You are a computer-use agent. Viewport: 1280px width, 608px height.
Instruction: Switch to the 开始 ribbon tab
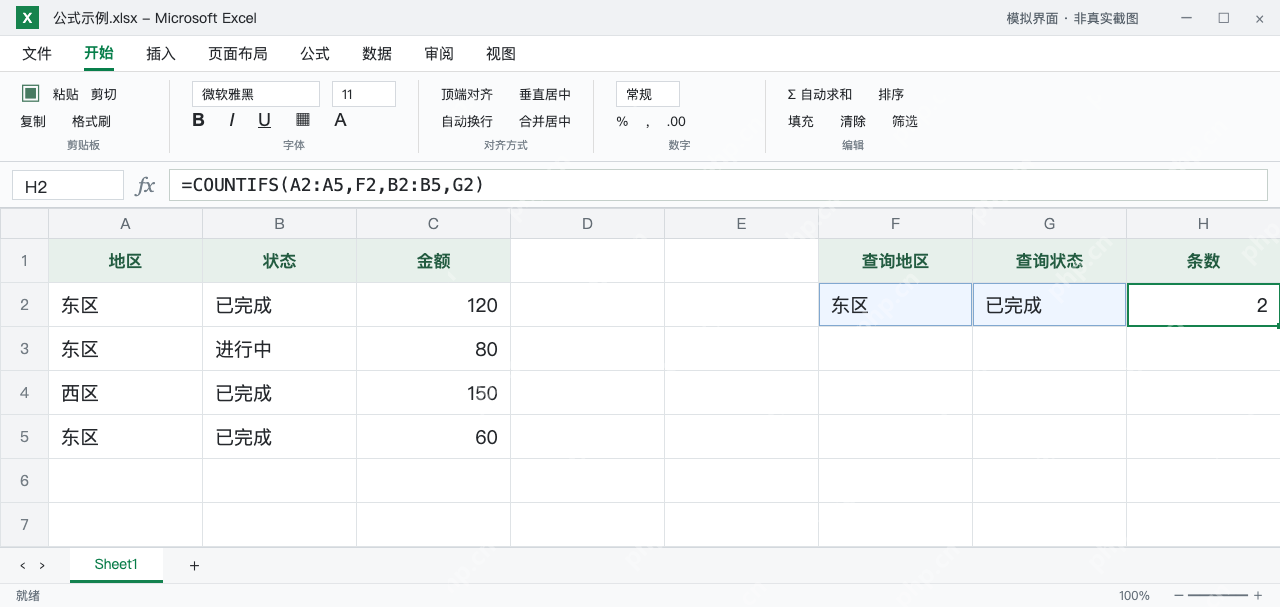point(99,54)
